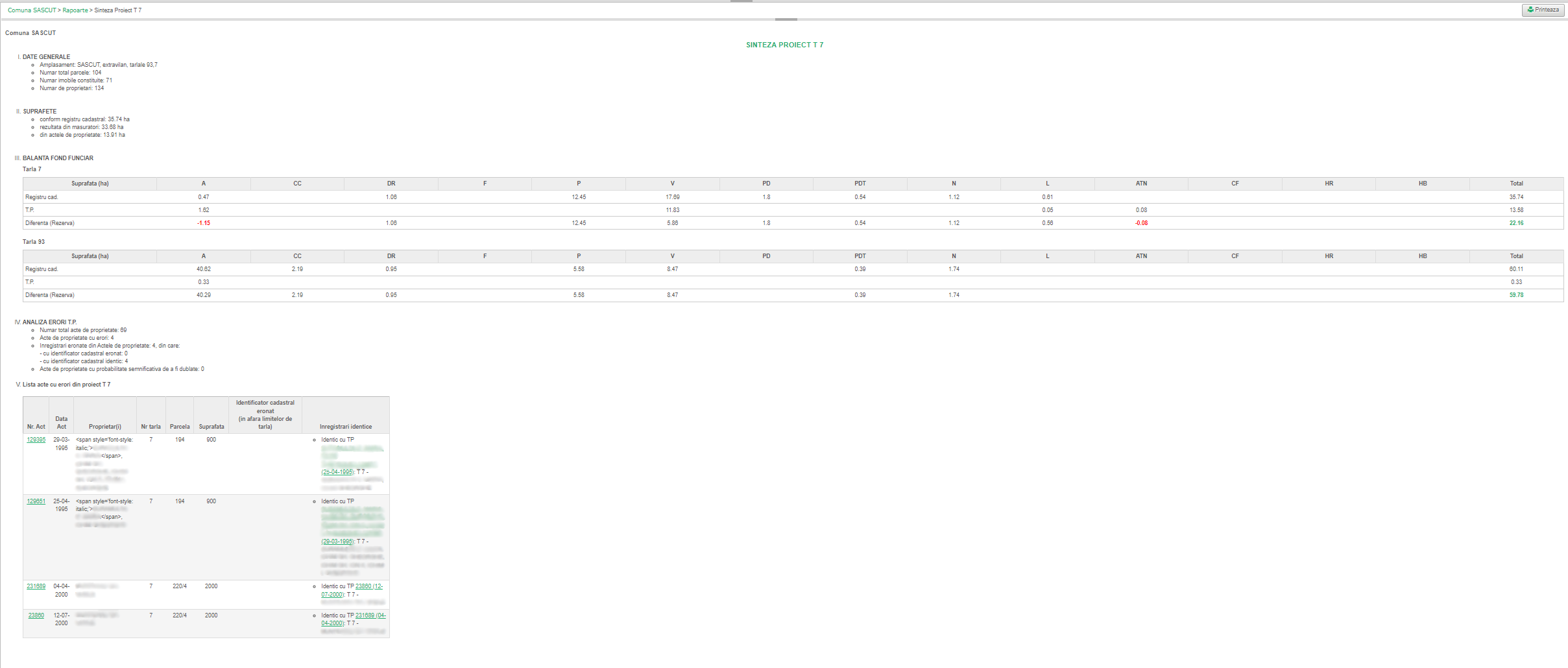Open act number 129651

coord(36,501)
